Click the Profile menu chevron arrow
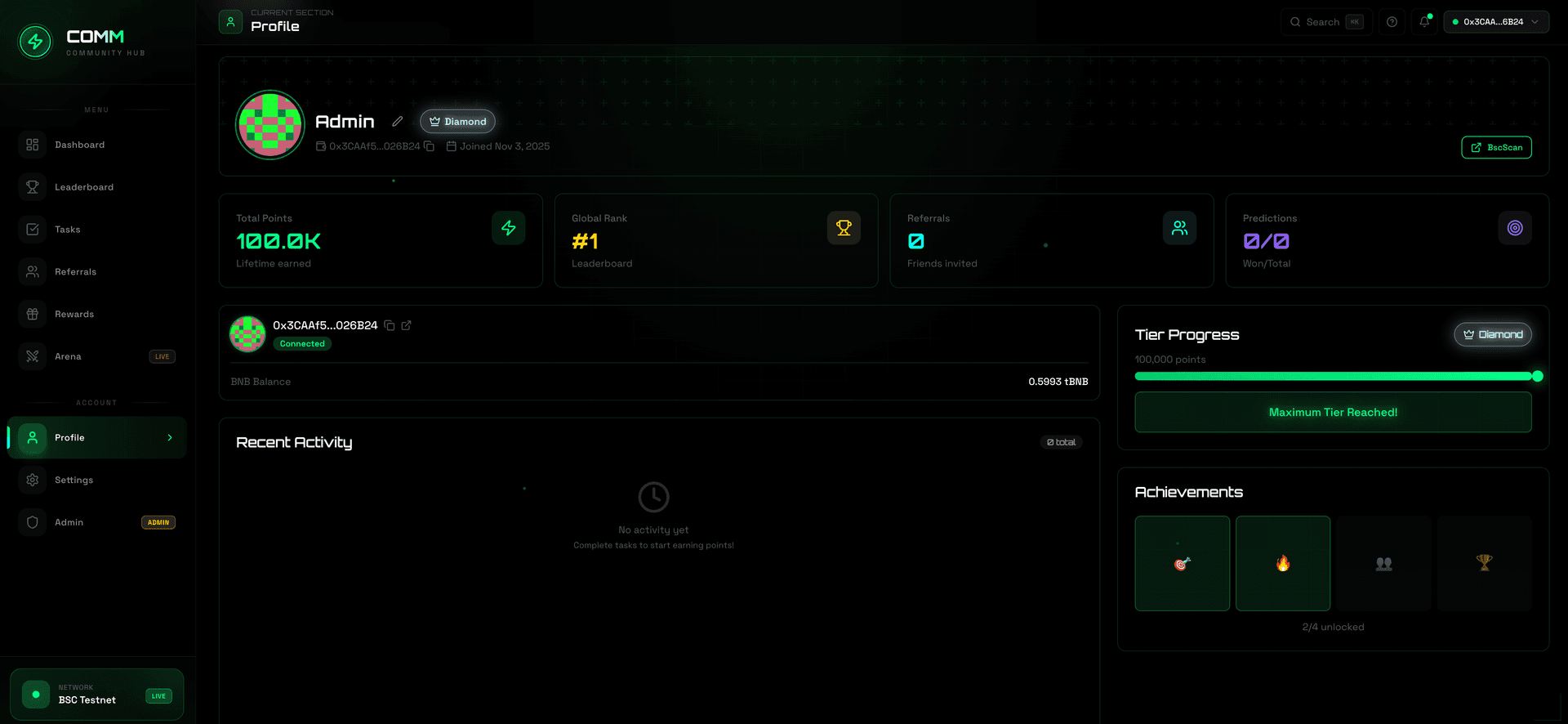Image resolution: width=1568 pixels, height=724 pixels. (170, 438)
